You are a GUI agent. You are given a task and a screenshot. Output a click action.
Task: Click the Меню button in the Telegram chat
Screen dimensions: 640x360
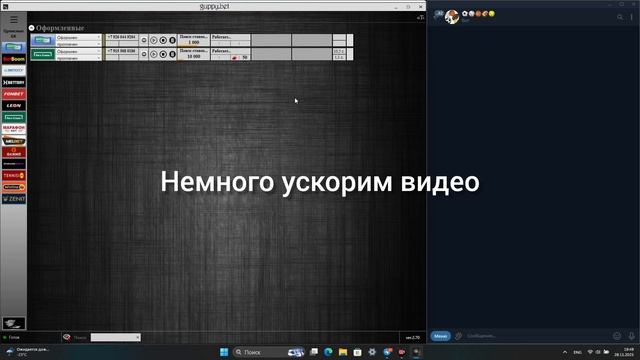[x=440, y=336]
